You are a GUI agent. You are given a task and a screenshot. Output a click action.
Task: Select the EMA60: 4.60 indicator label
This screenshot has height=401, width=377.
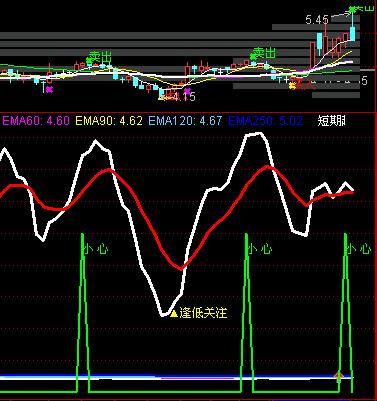[x=36, y=120]
